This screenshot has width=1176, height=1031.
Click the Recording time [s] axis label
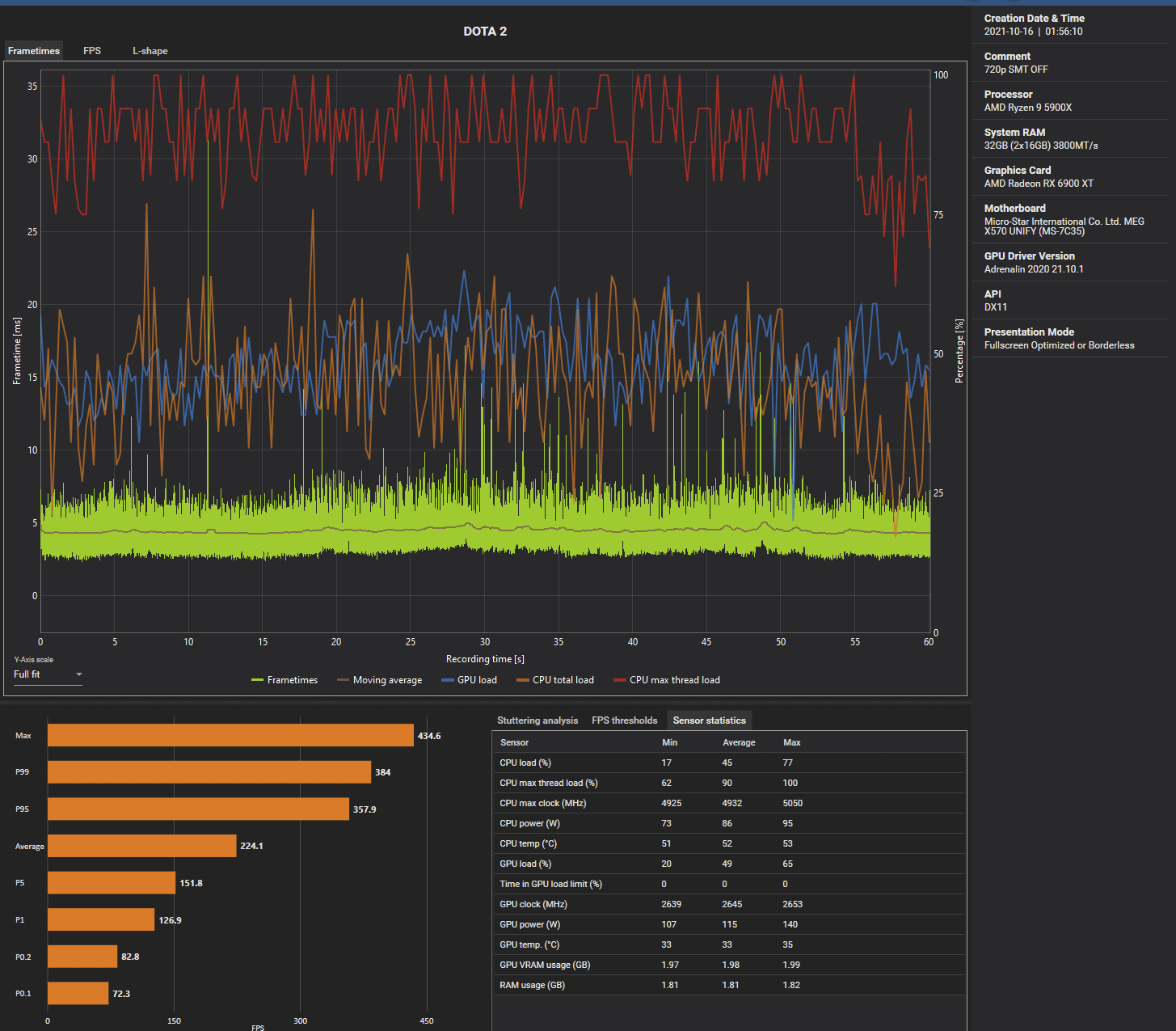coord(485,659)
